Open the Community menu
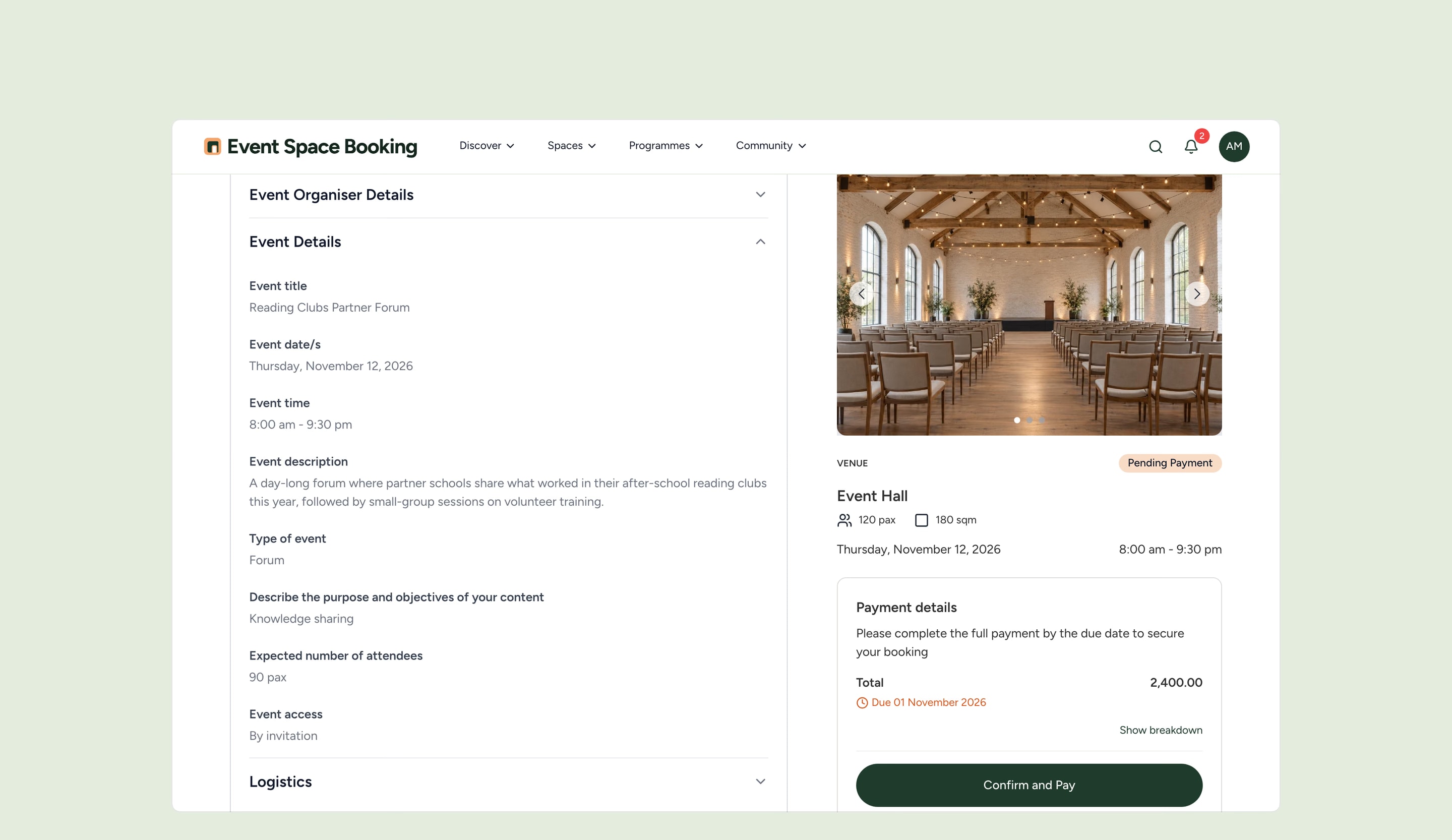Screen dimensions: 1452x840 click(770, 146)
